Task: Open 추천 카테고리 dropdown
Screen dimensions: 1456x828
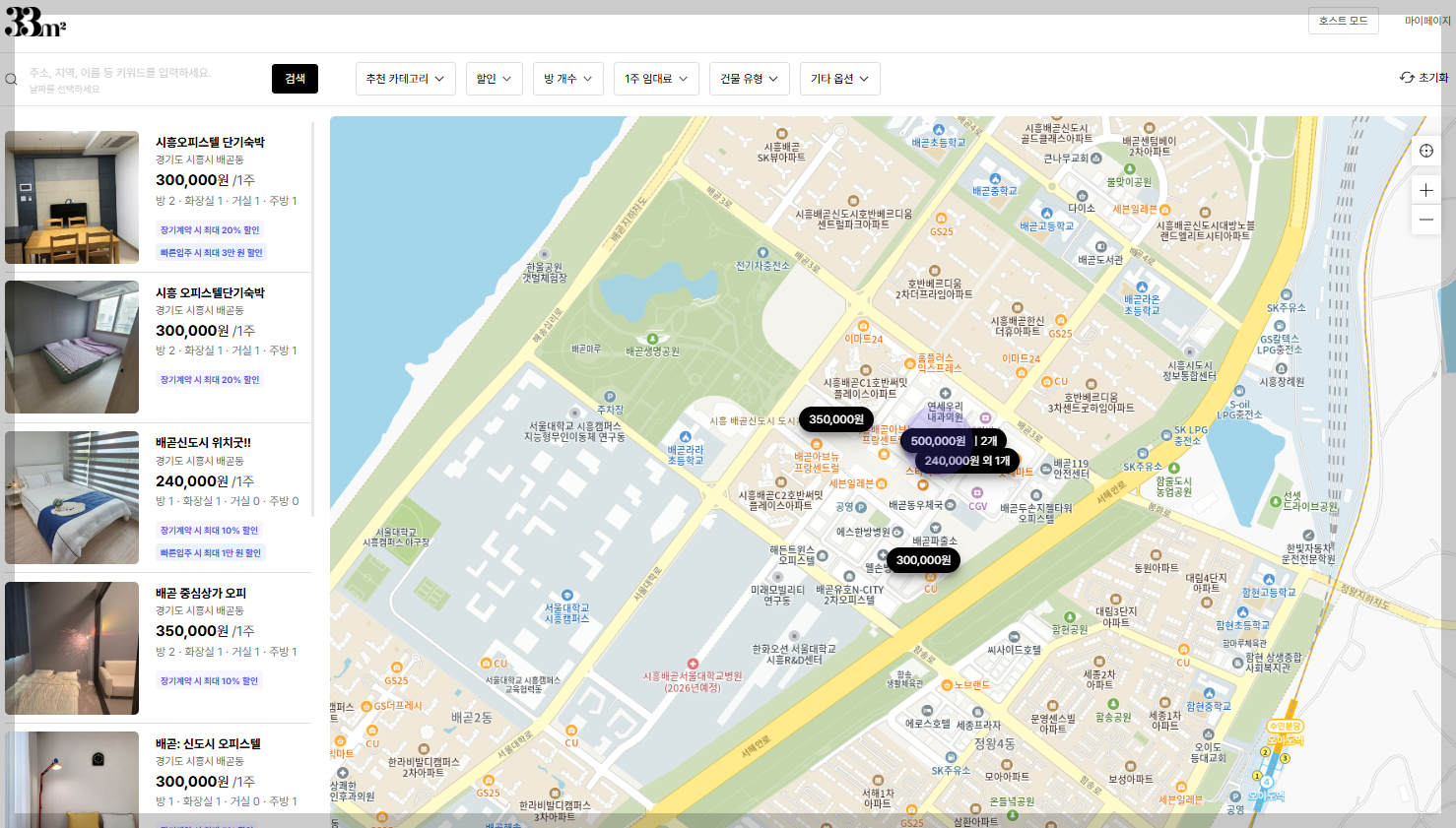Action: 405,79
